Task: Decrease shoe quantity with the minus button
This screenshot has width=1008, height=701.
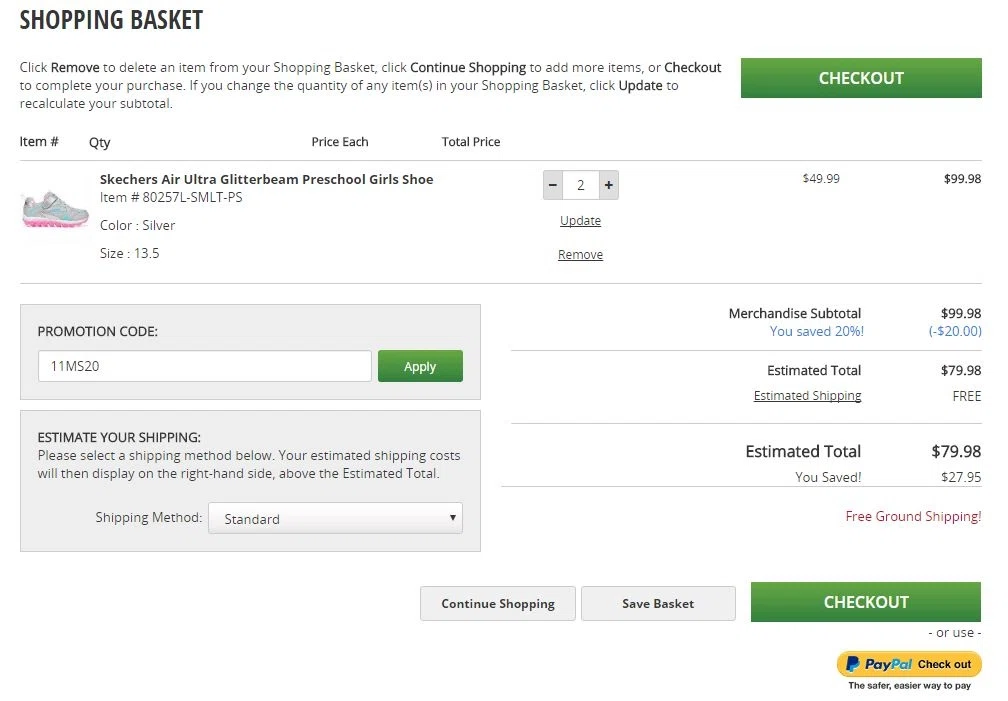Action: (x=553, y=185)
